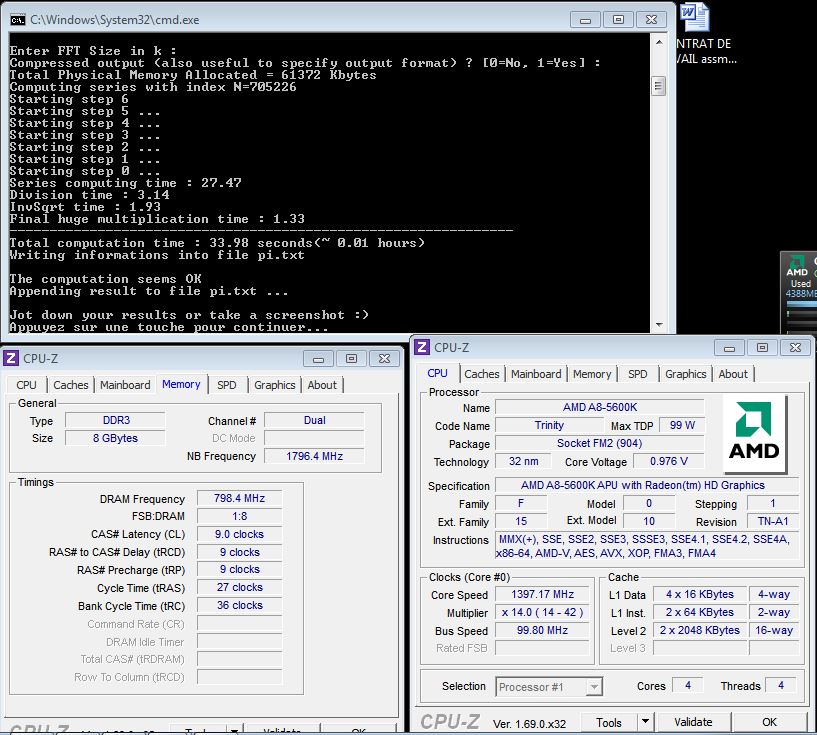Open the cmd.exe title bar system icon
Image resolution: width=817 pixels, height=735 pixels.
tap(17, 20)
